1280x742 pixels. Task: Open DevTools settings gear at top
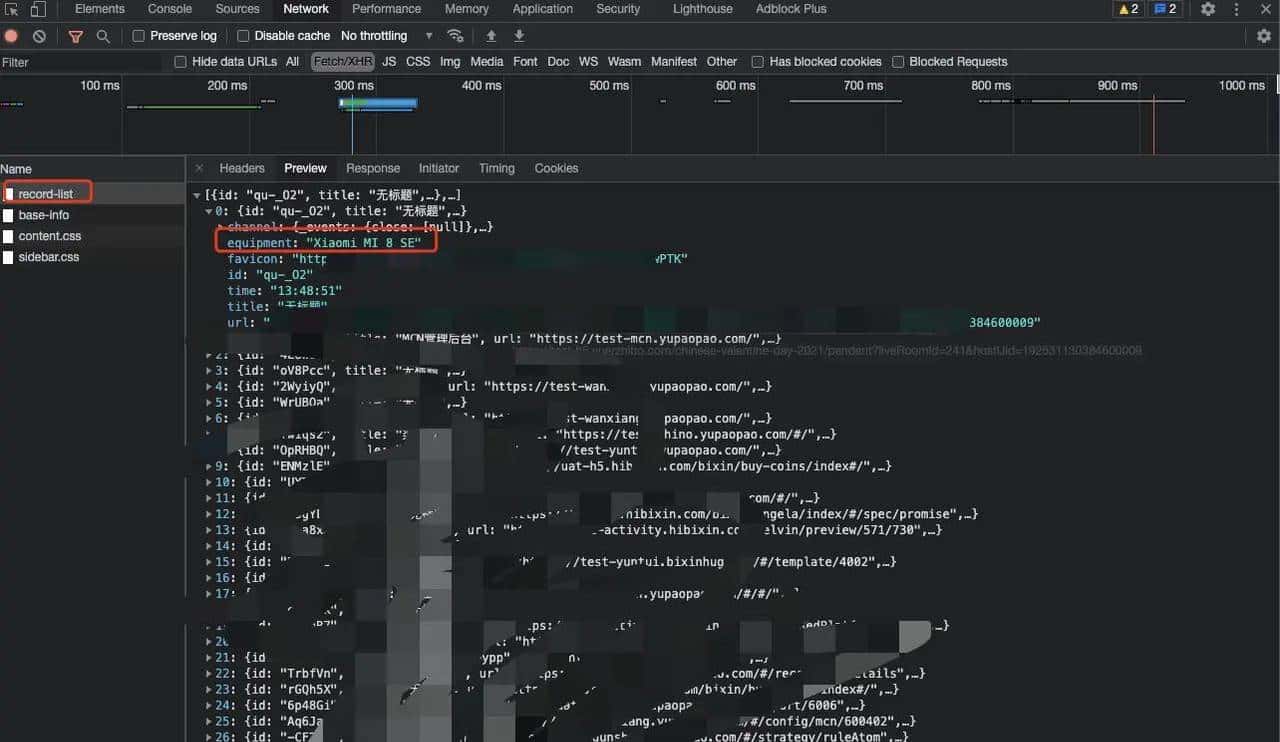[1208, 9]
